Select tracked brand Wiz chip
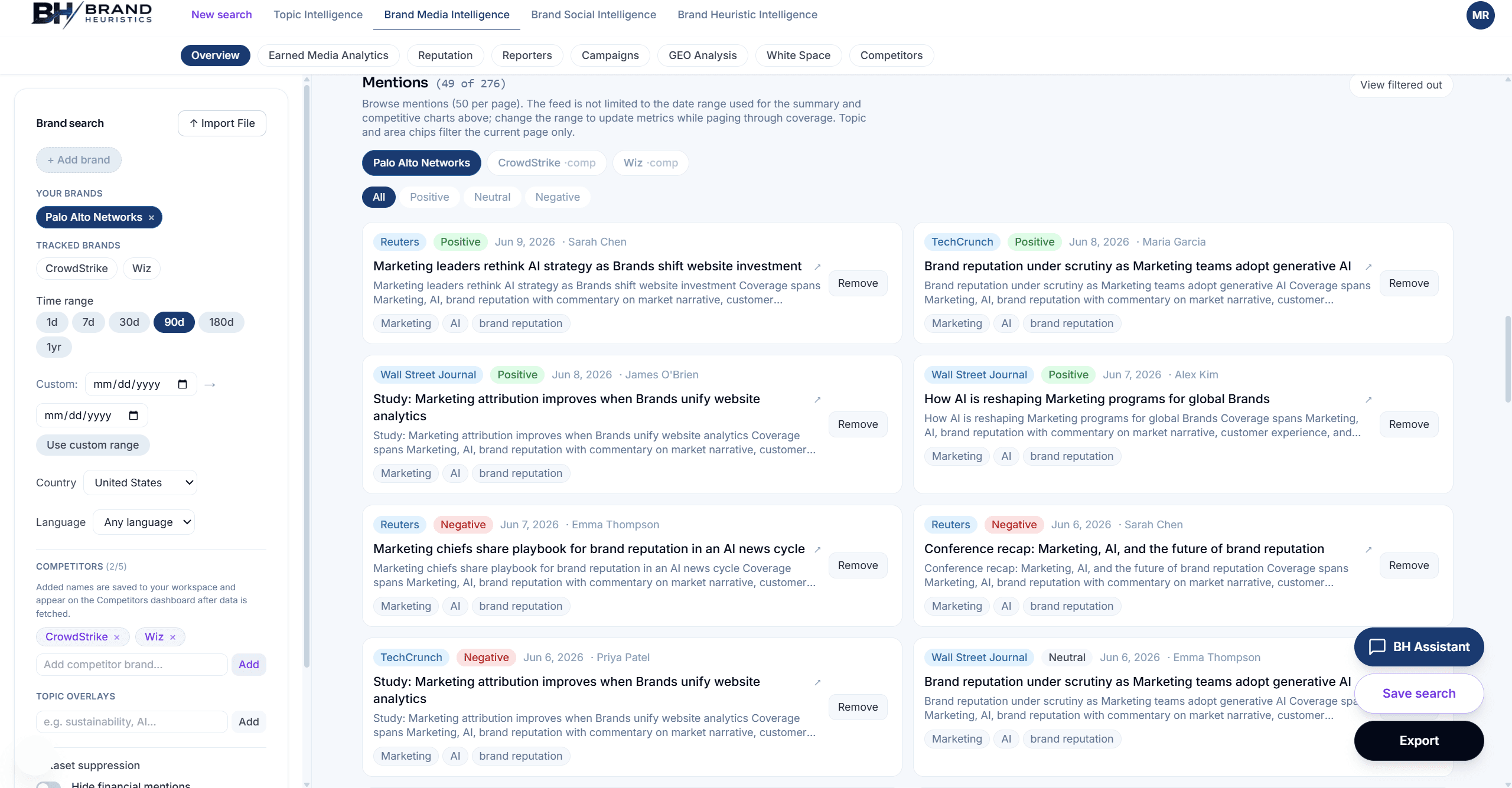The height and width of the screenshot is (788, 1512). (x=142, y=269)
